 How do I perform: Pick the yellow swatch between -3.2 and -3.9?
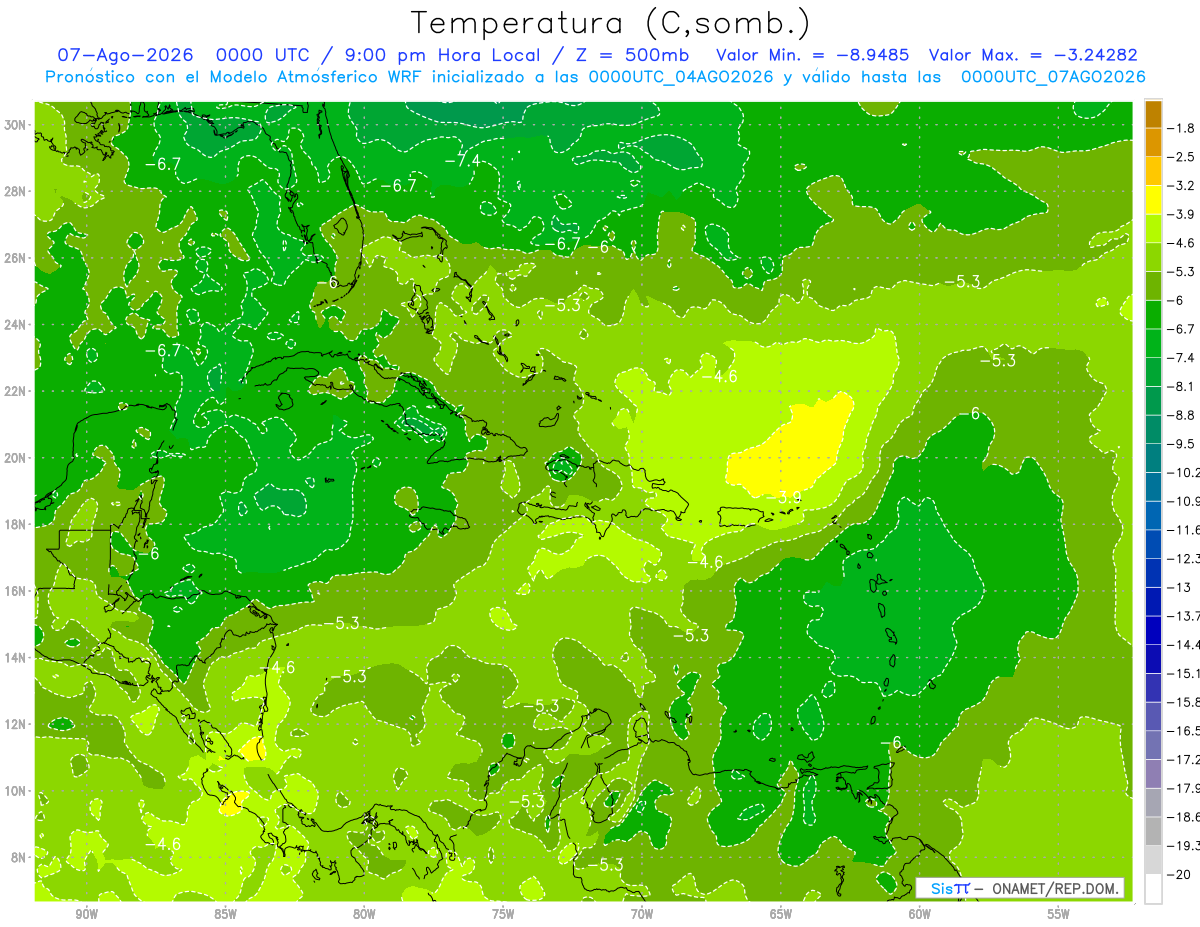pos(1153,200)
